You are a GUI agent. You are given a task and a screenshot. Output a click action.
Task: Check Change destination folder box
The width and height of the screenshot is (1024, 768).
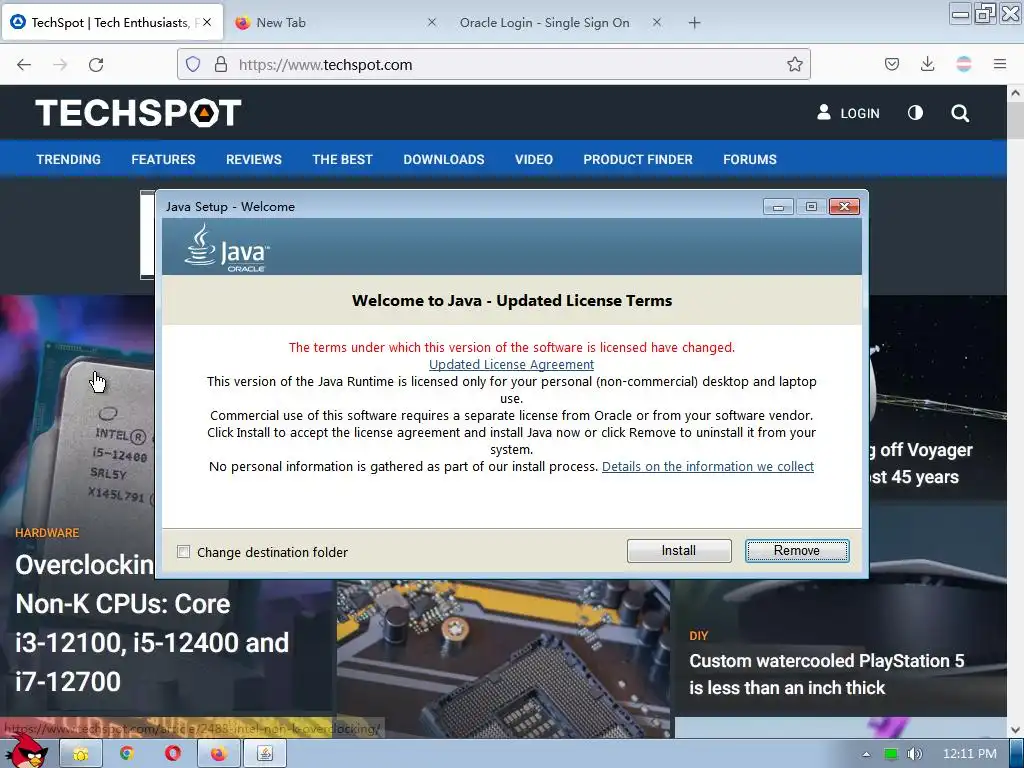tap(184, 552)
